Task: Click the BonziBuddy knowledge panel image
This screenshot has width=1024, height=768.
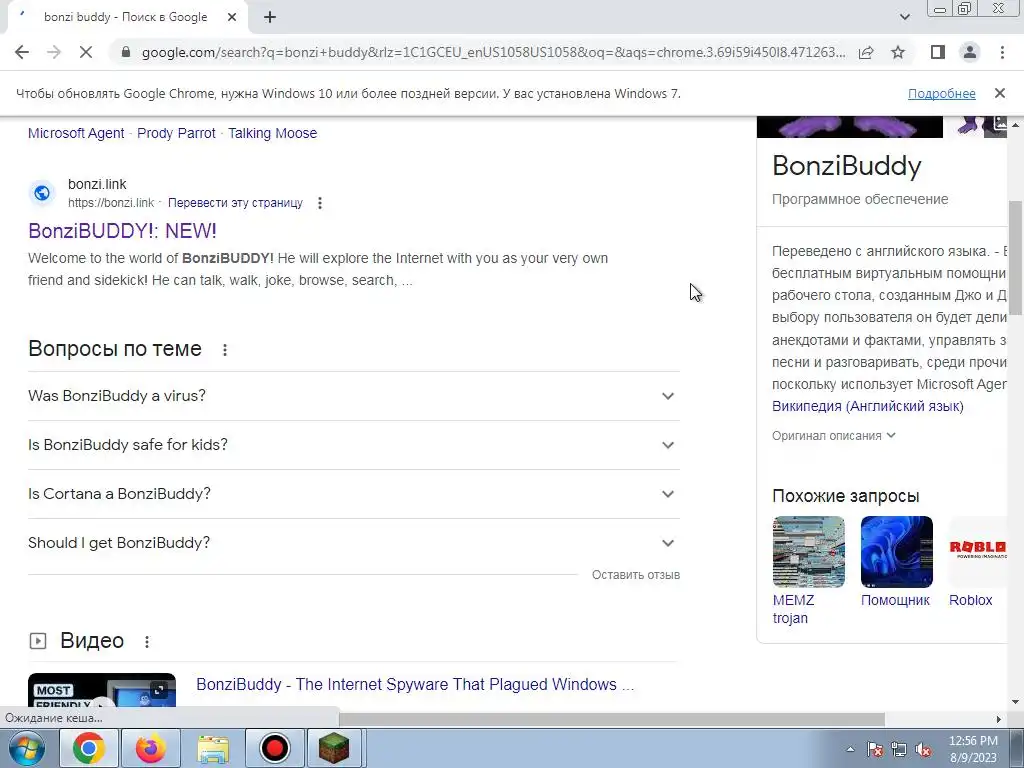Action: (850, 127)
